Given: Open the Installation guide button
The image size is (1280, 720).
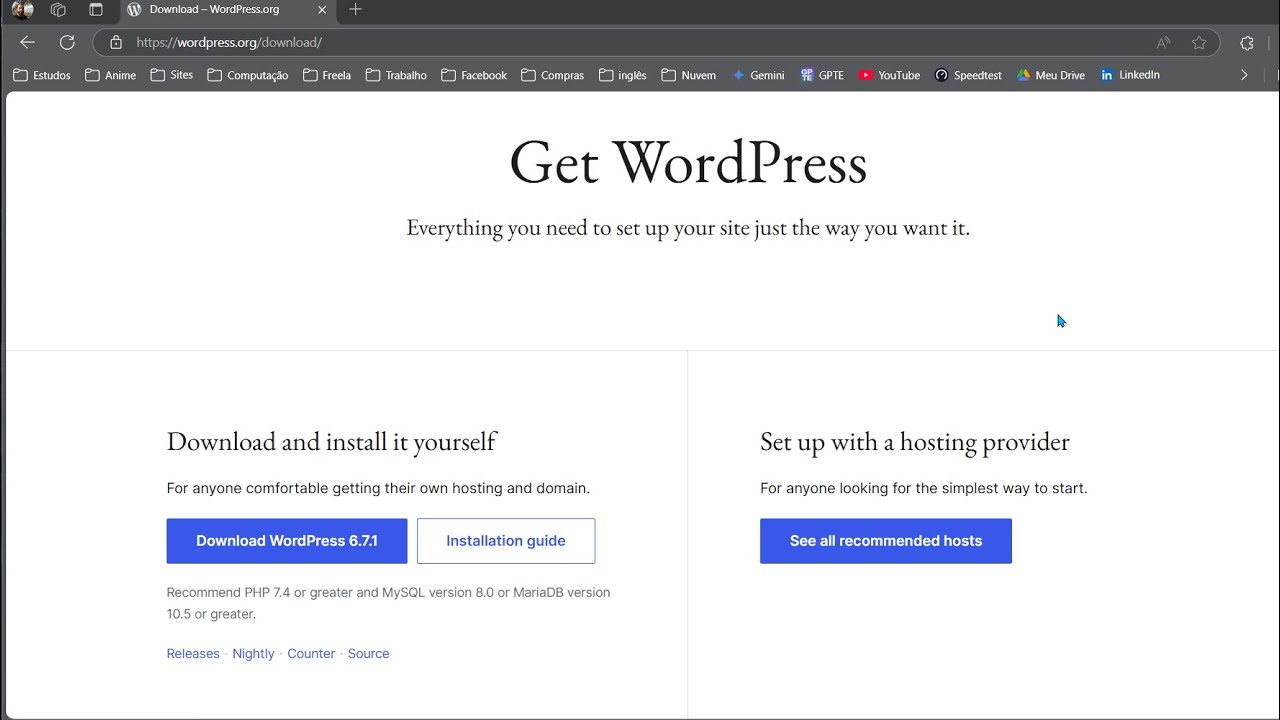Looking at the screenshot, I should (x=506, y=541).
